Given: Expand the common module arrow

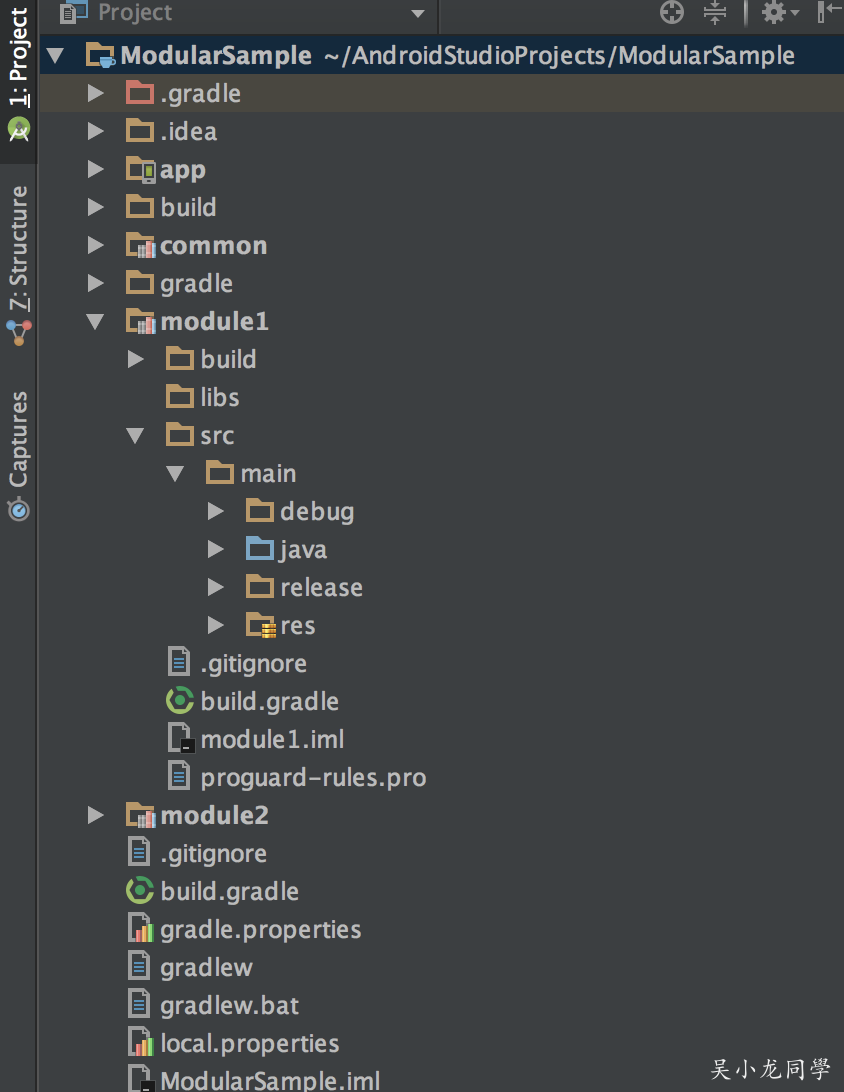Looking at the screenshot, I should click(x=96, y=245).
